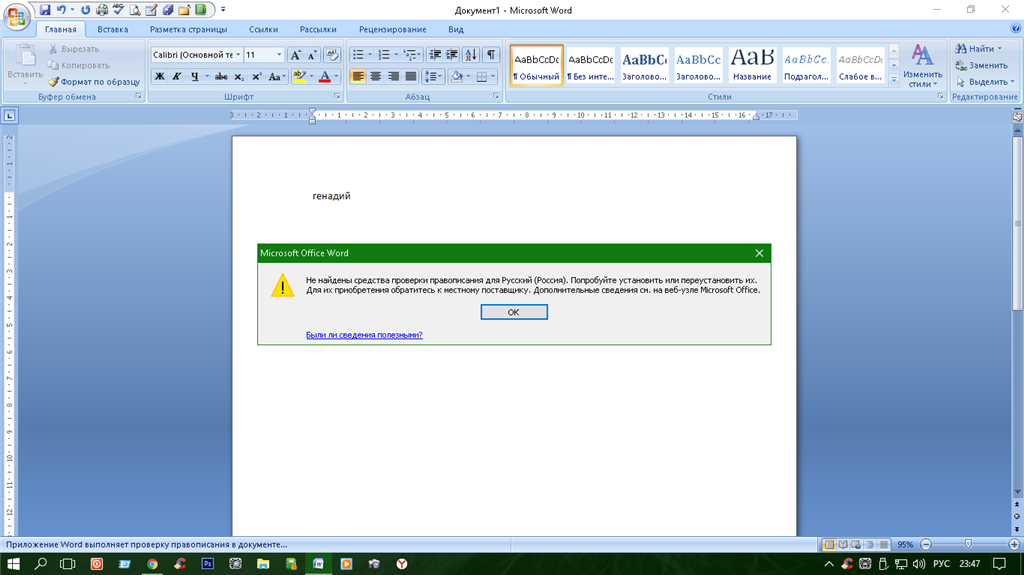This screenshot has height=575, width=1024.
Task: Open the font size dropdown
Action: [x=280, y=55]
